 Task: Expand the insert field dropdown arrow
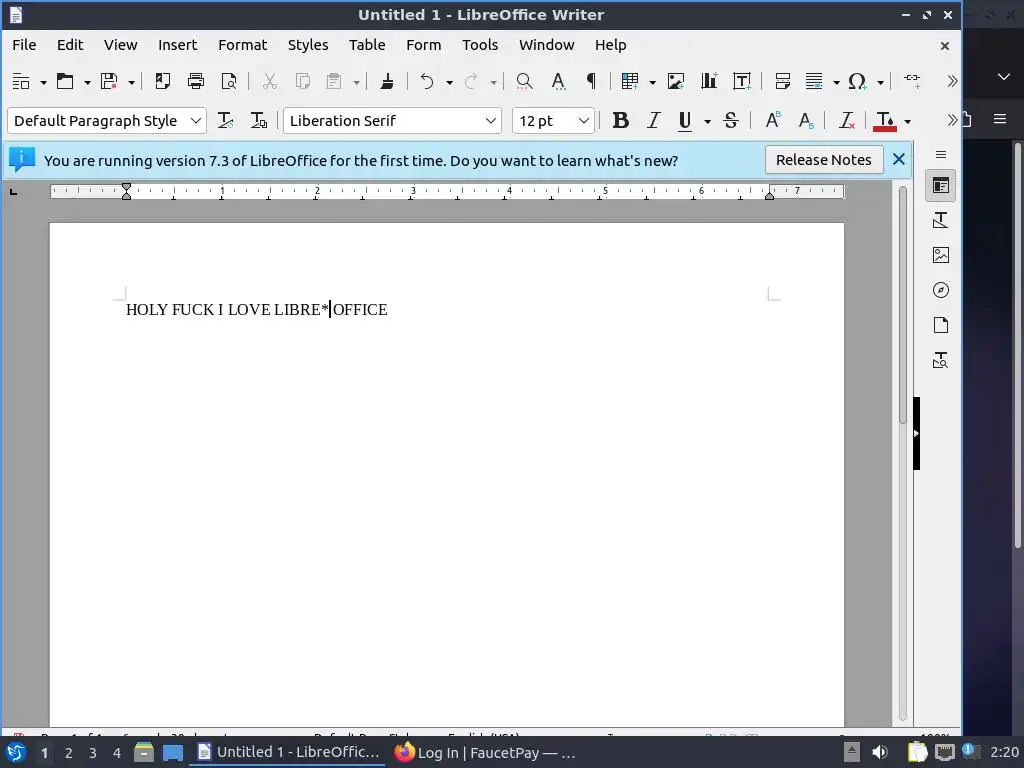(x=836, y=82)
